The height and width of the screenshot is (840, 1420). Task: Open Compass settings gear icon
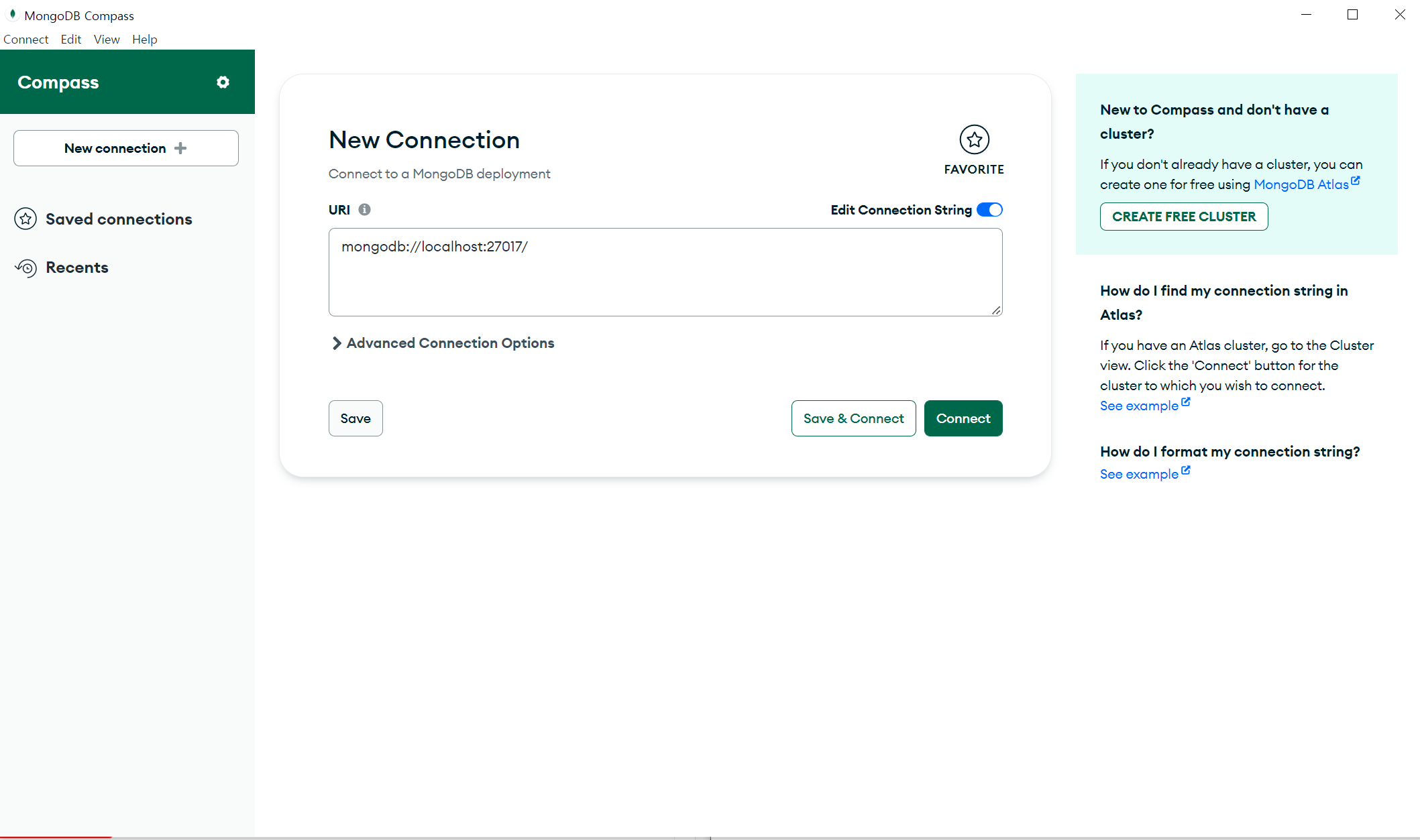coord(223,82)
